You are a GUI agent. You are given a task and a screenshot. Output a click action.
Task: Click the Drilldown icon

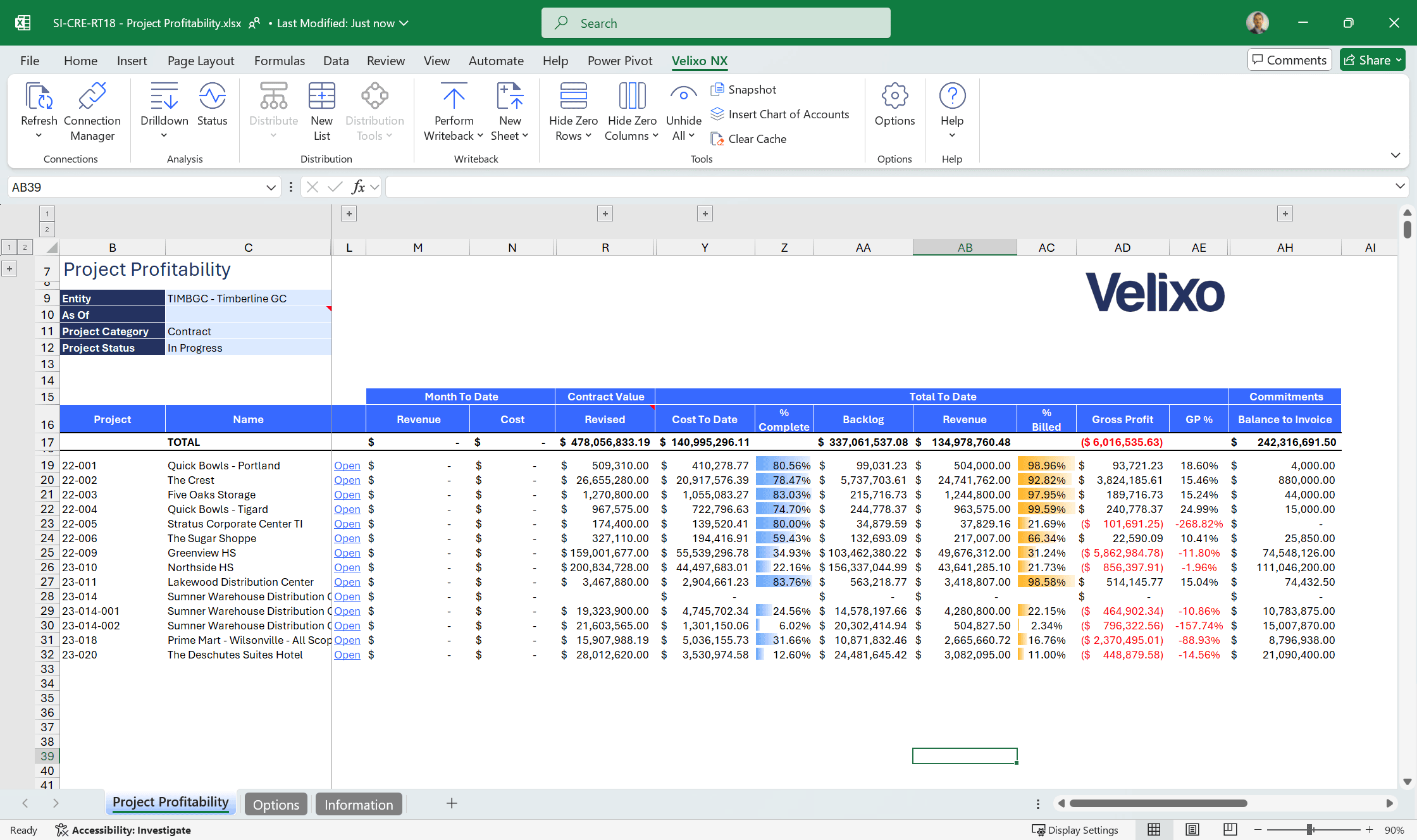(x=164, y=96)
